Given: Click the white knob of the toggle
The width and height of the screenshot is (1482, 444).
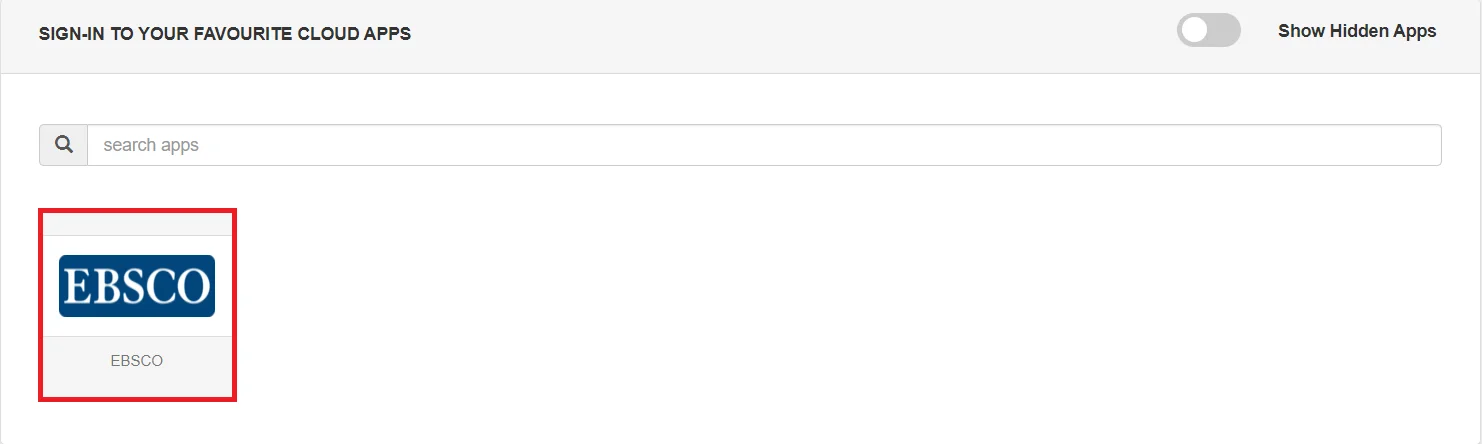Looking at the screenshot, I should point(1194,31).
